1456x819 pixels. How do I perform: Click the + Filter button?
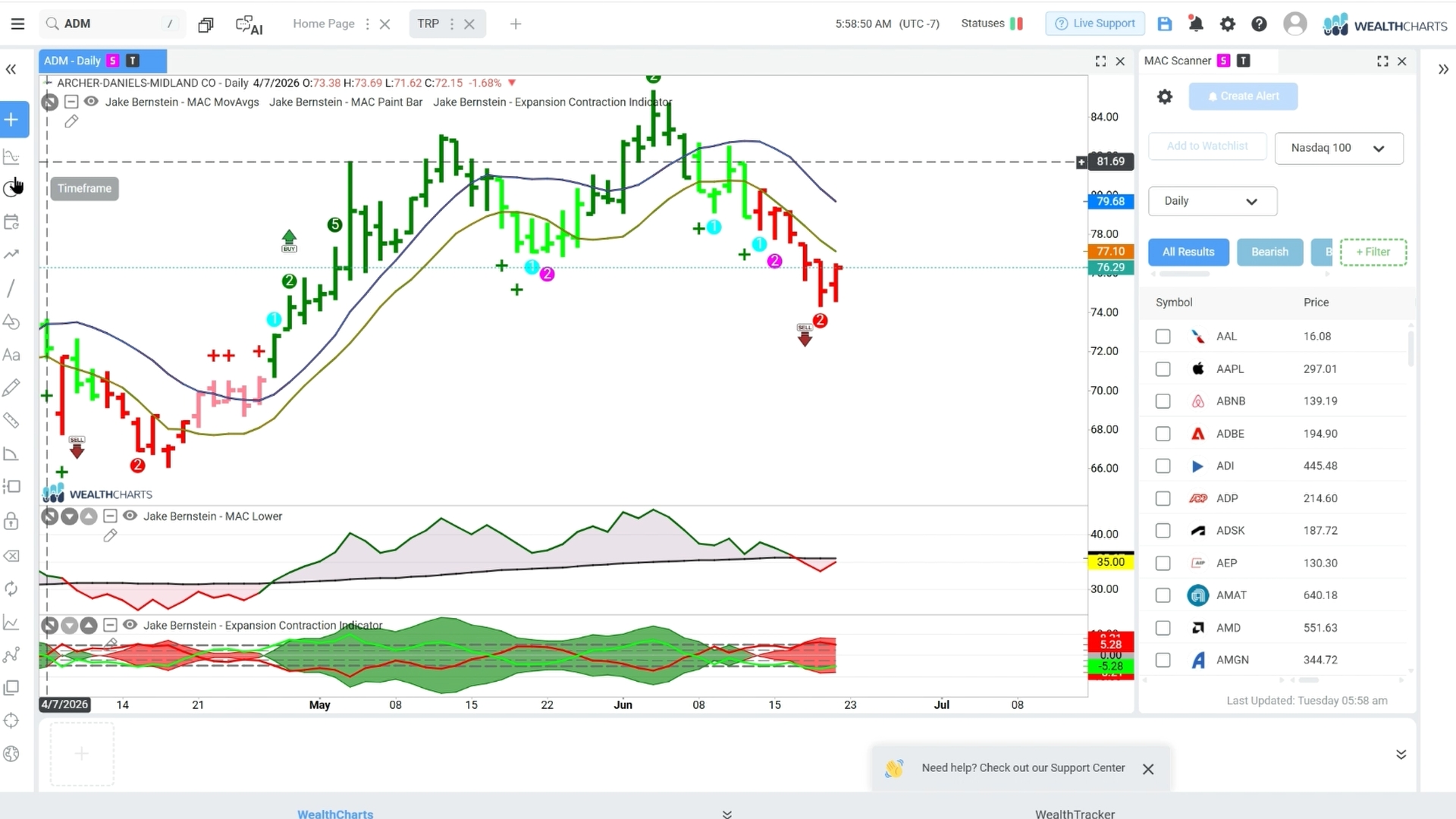tap(1373, 252)
